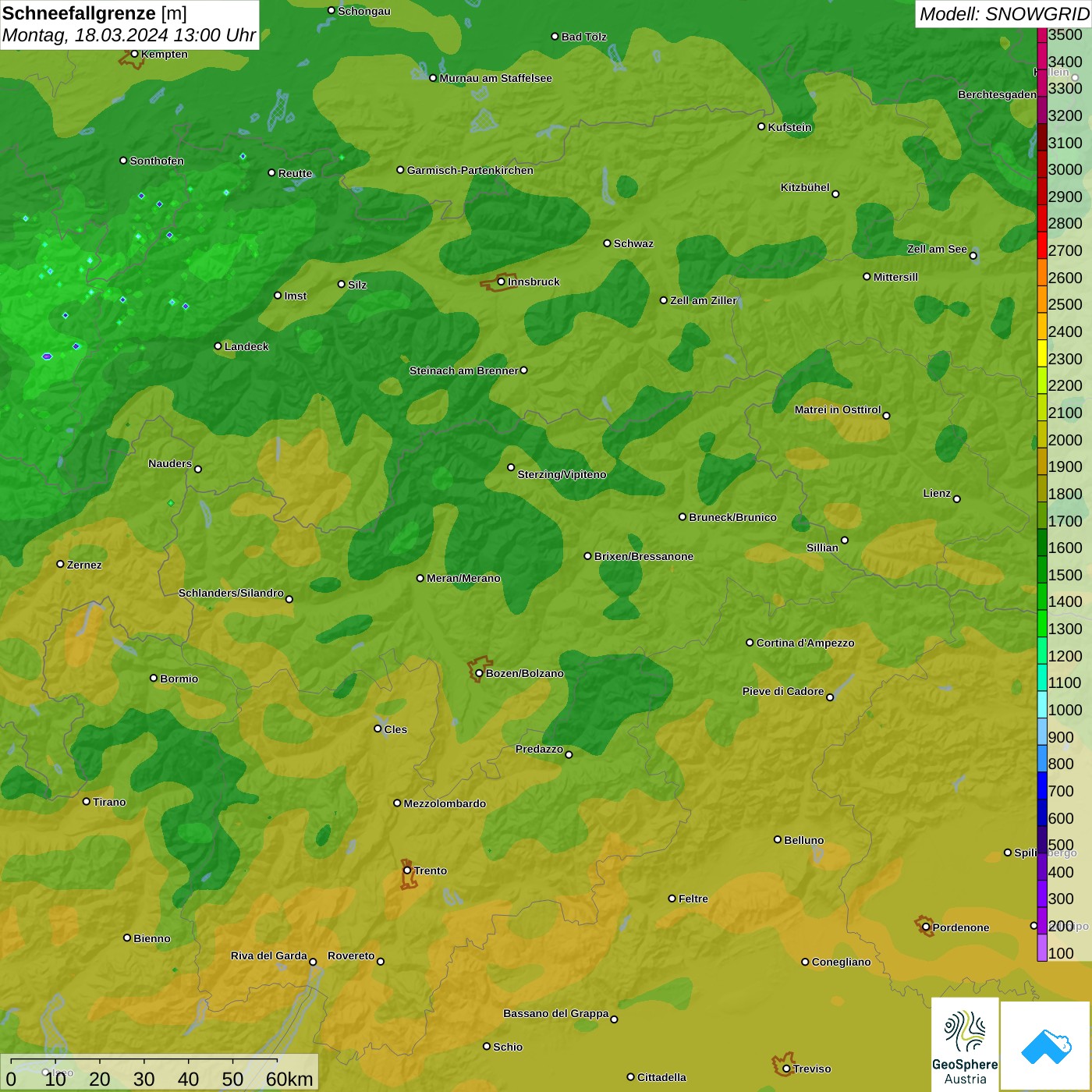Click the Kempten city marker
This screenshot has width=1092, height=1092.
point(134,54)
